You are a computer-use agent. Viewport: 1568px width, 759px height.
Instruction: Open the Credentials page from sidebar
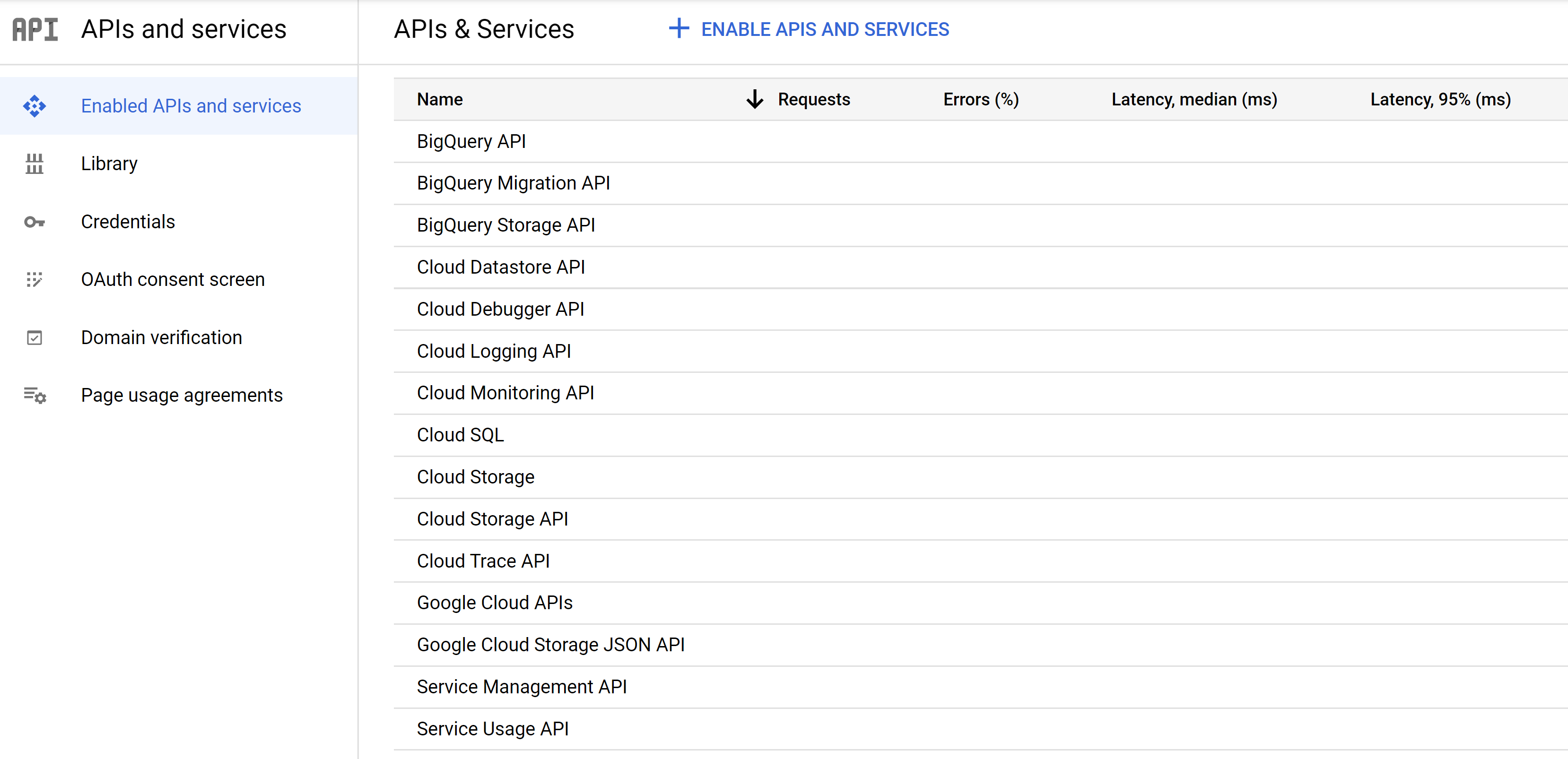pyautogui.click(x=128, y=221)
